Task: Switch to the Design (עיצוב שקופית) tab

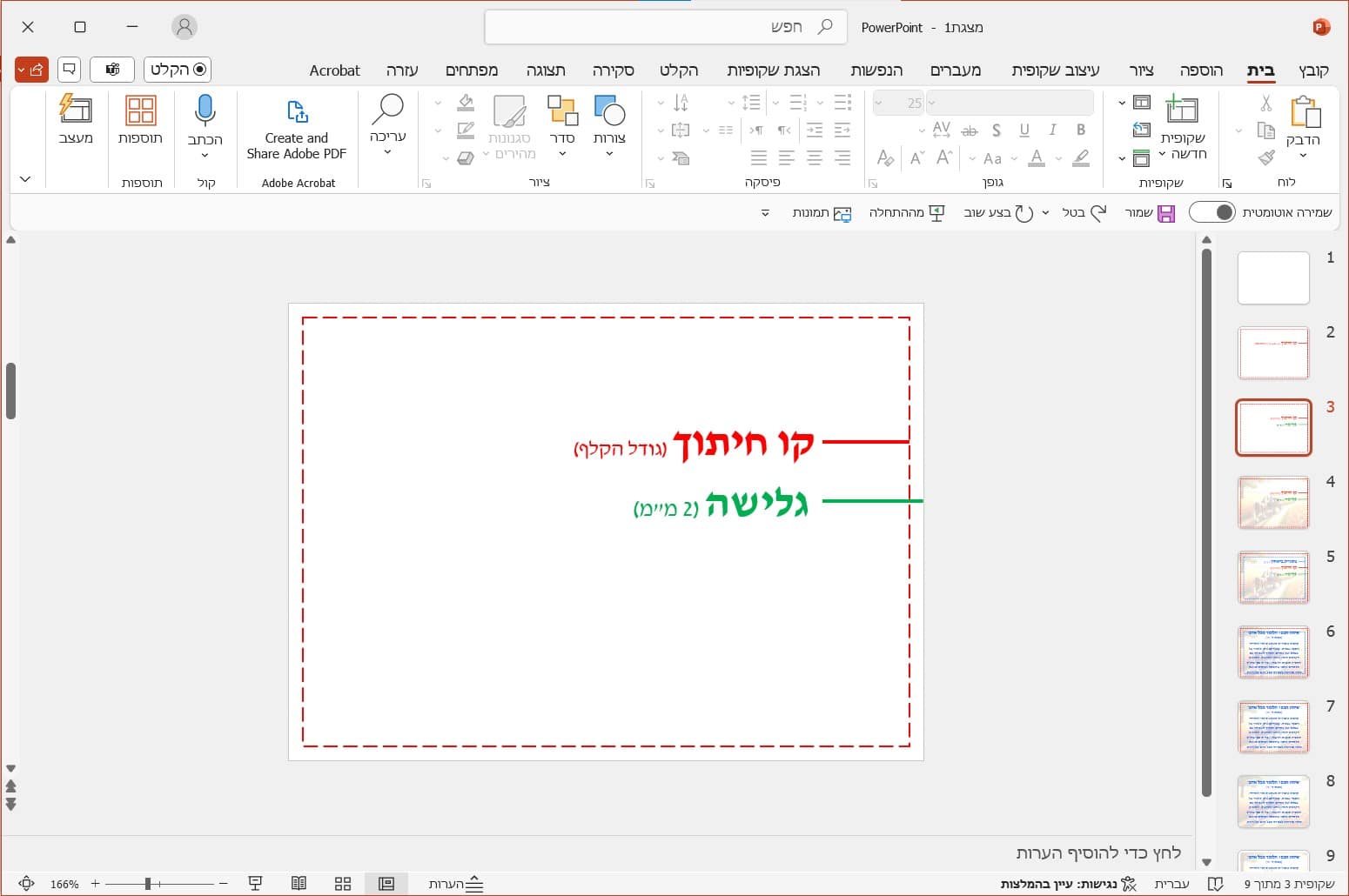Action: click(x=1056, y=70)
